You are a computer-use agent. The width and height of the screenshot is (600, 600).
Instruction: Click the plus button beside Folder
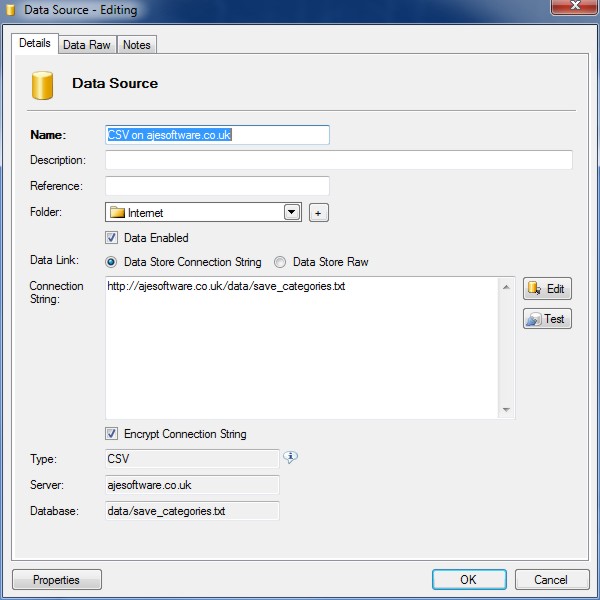318,212
